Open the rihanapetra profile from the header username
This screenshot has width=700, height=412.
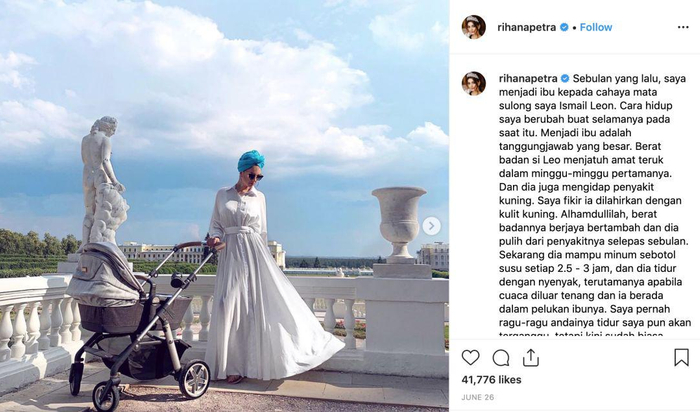tap(527, 27)
